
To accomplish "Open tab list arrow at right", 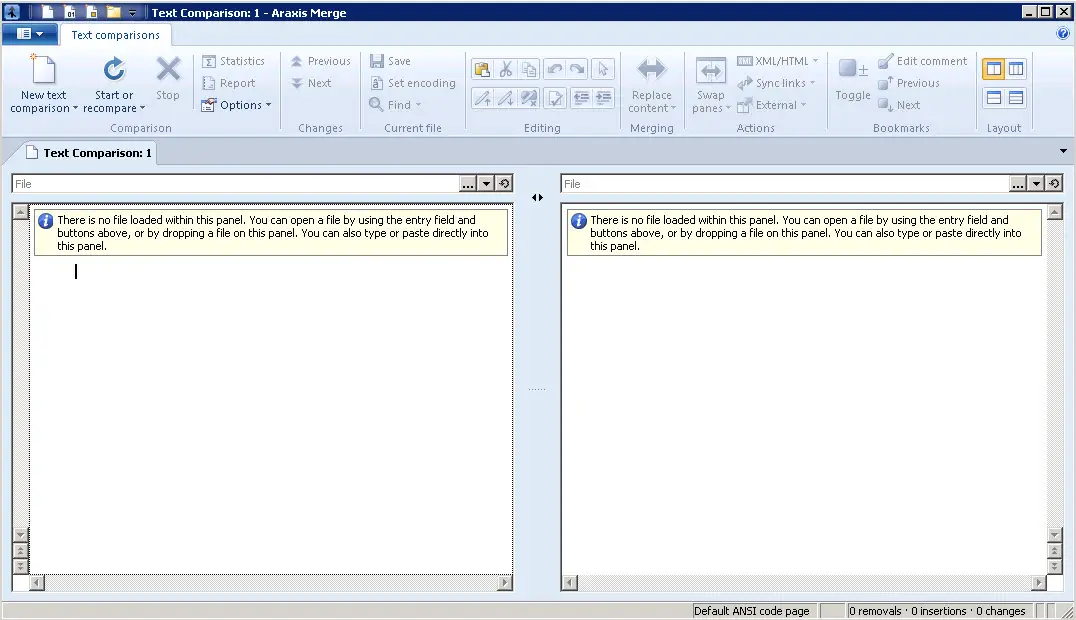I will 1063,151.
